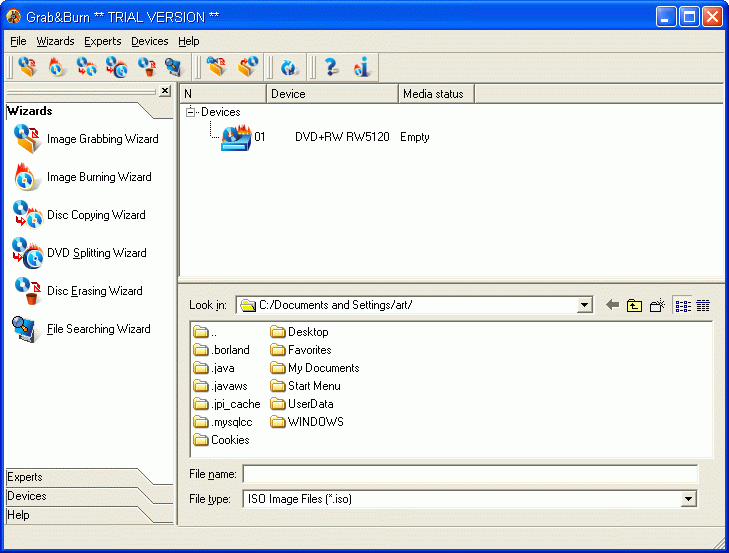Launch Image Grabbing Wizard from sidebar
The image size is (729, 553).
[86, 139]
